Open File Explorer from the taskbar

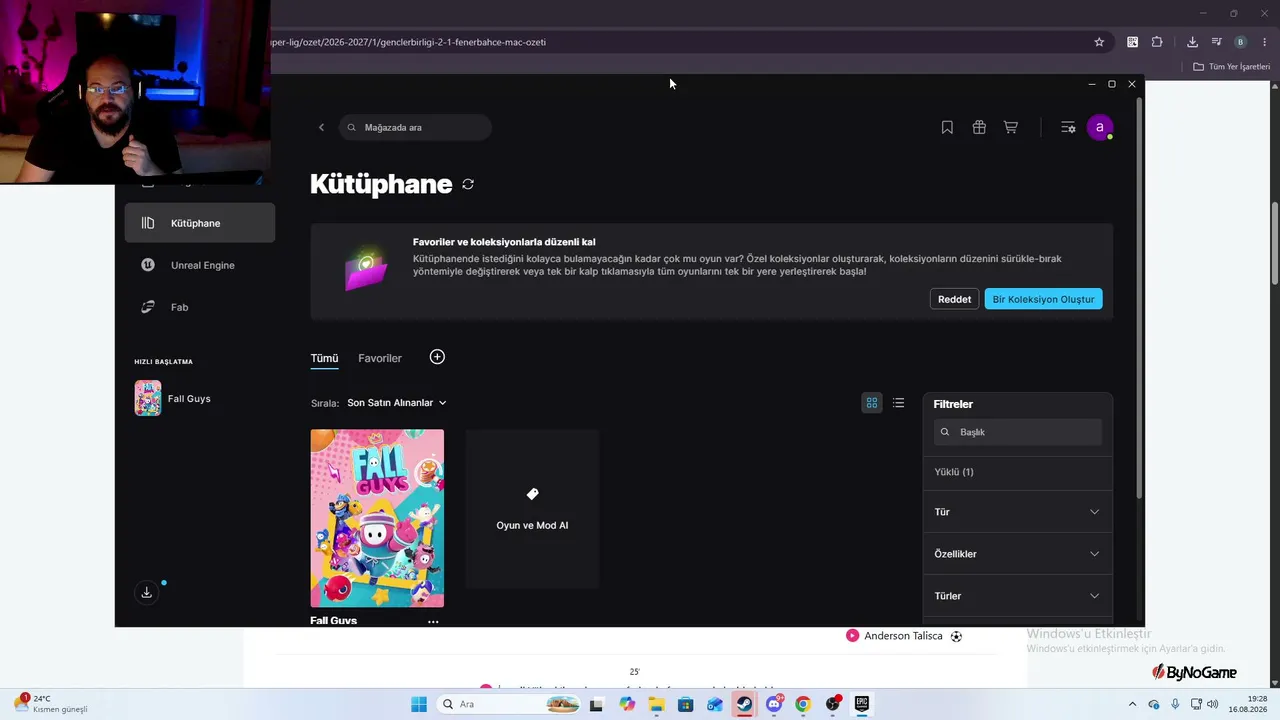pos(656,704)
